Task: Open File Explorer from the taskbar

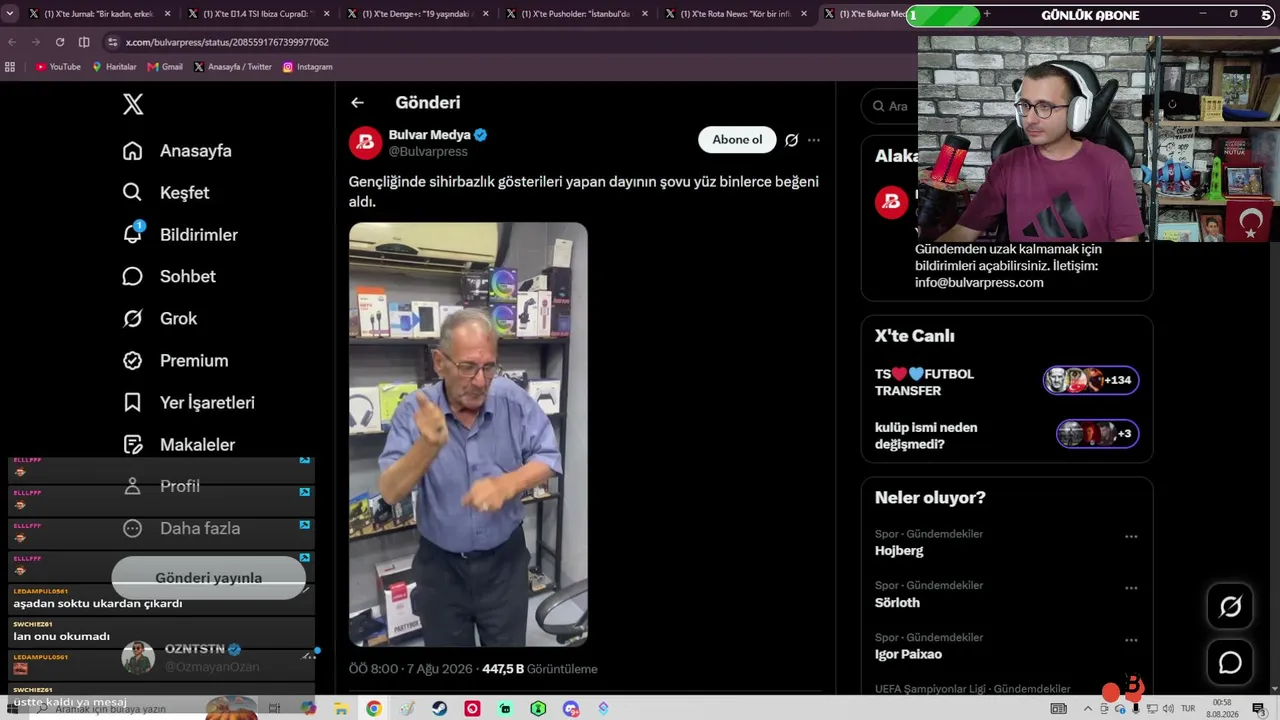Action: pyautogui.click(x=341, y=709)
